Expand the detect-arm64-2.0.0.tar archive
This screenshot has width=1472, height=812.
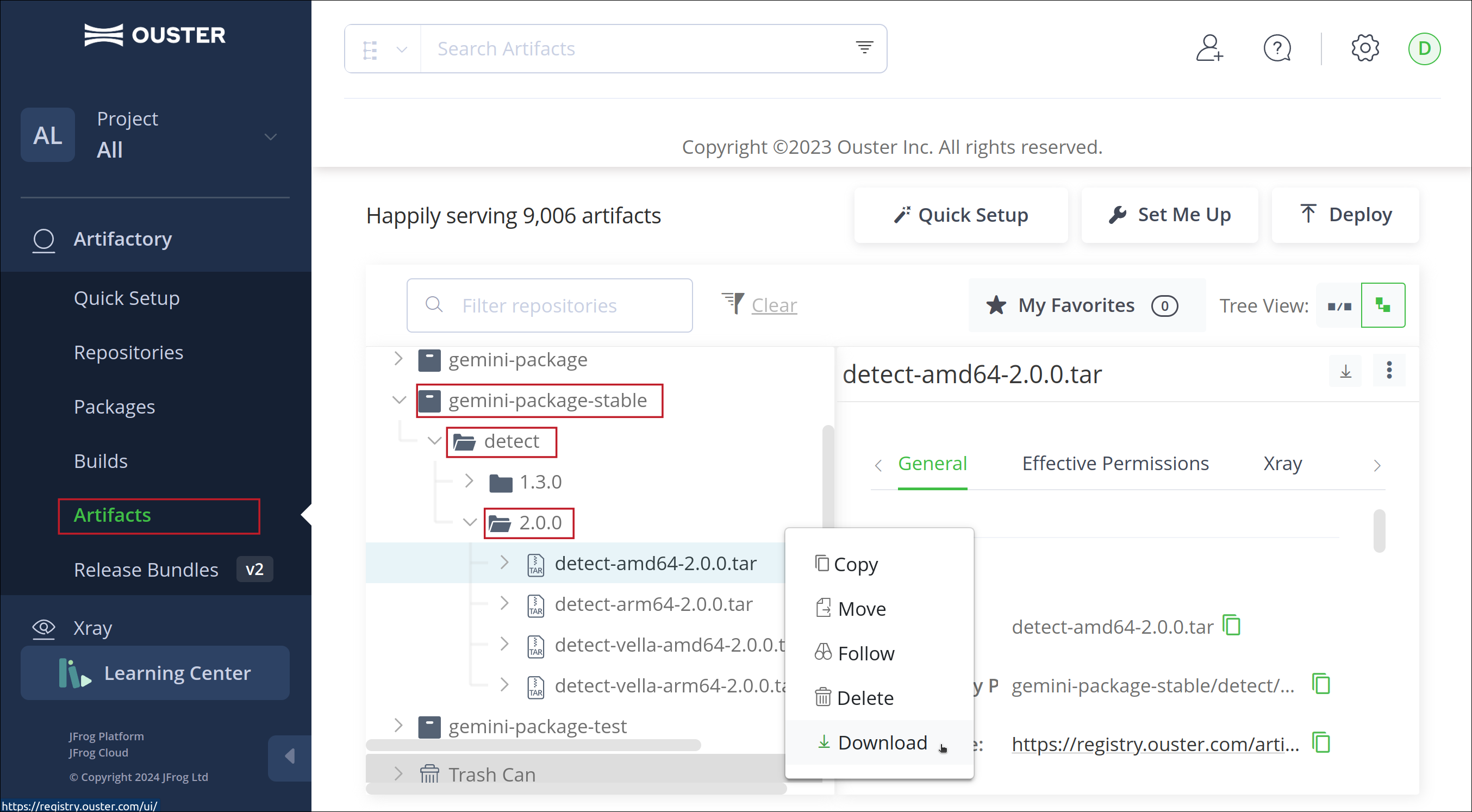pyautogui.click(x=504, y=603)
